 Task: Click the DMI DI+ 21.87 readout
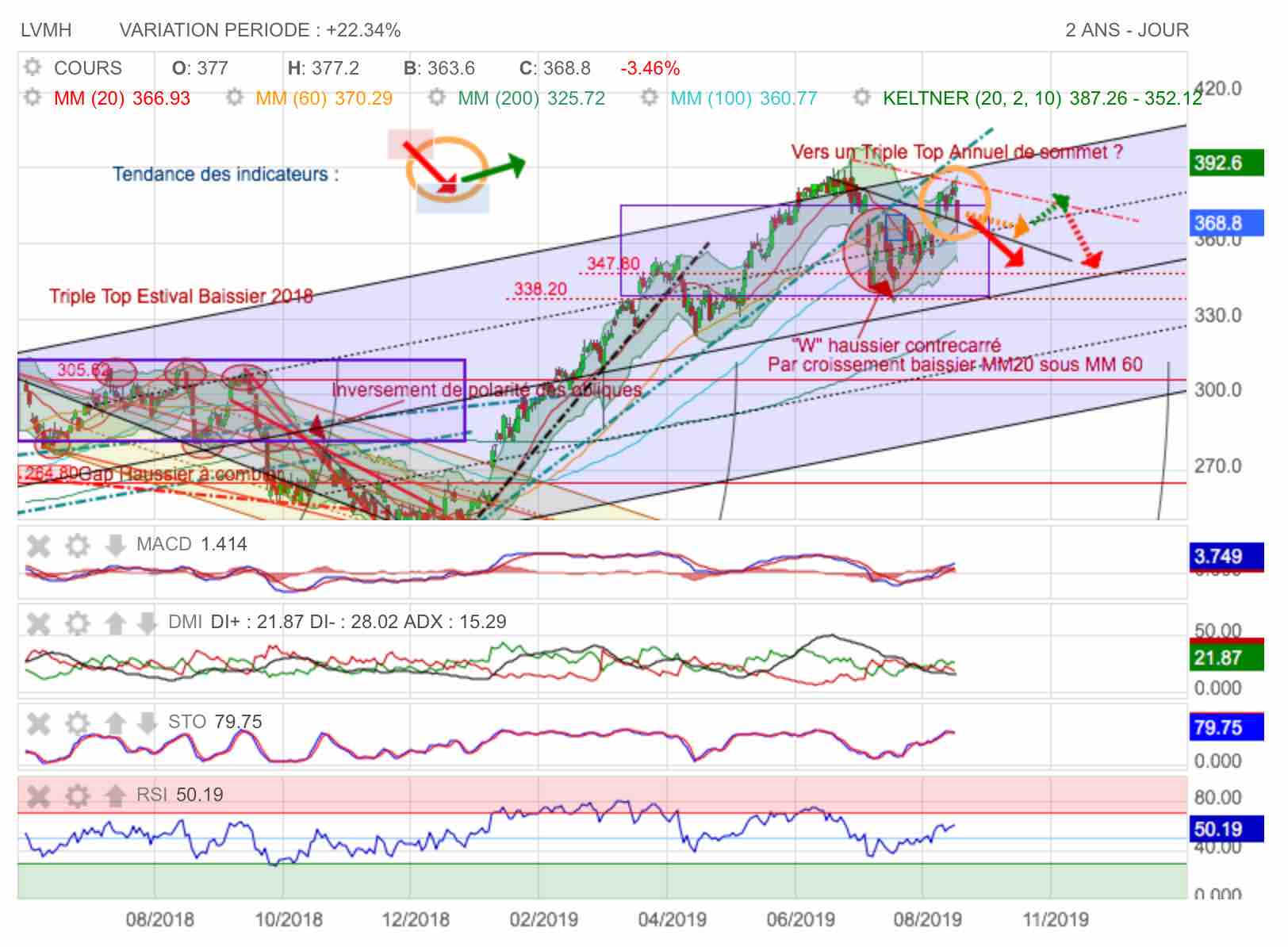pos(337,622)
